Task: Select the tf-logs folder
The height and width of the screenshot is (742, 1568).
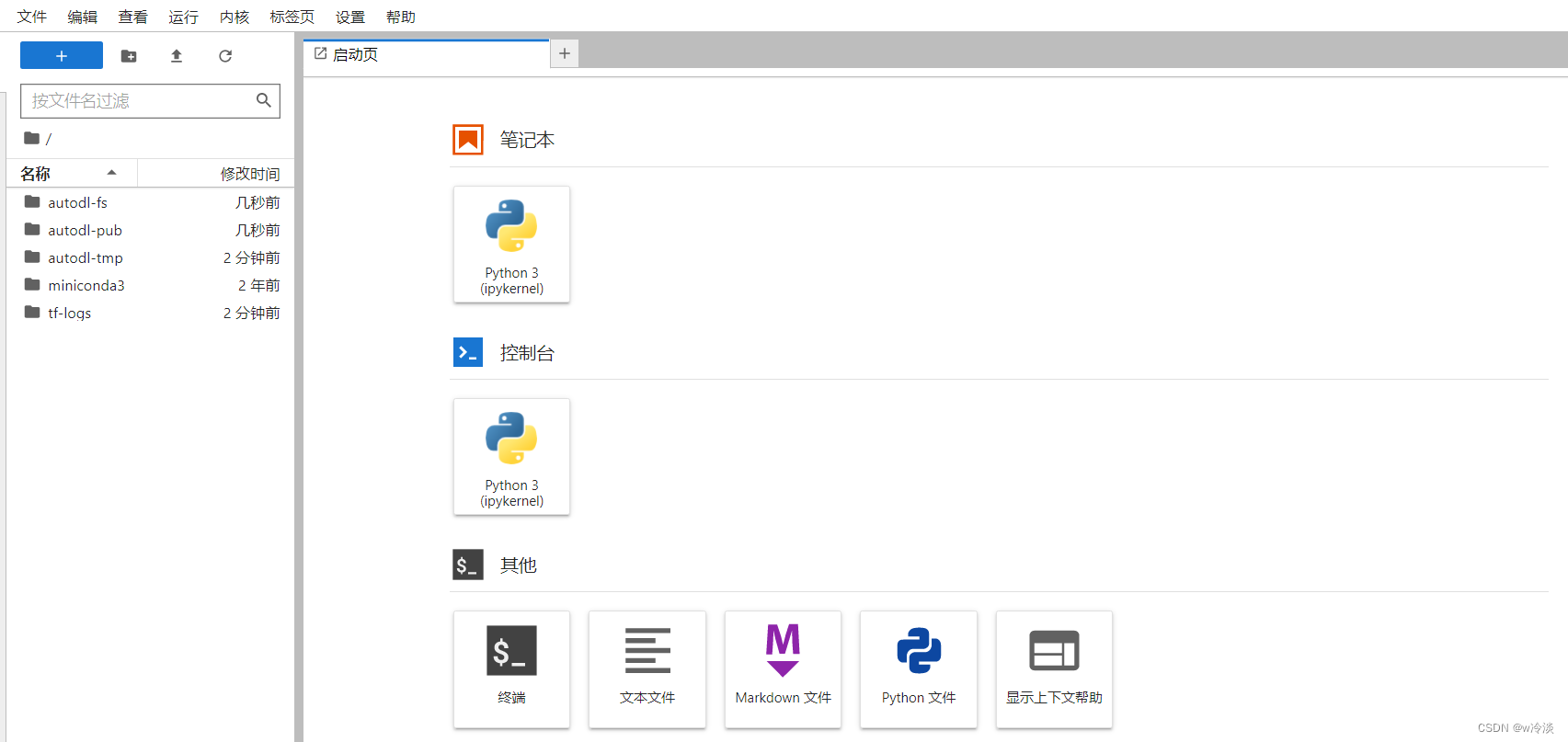Action: pyautogui.click(x=152, y=313)
